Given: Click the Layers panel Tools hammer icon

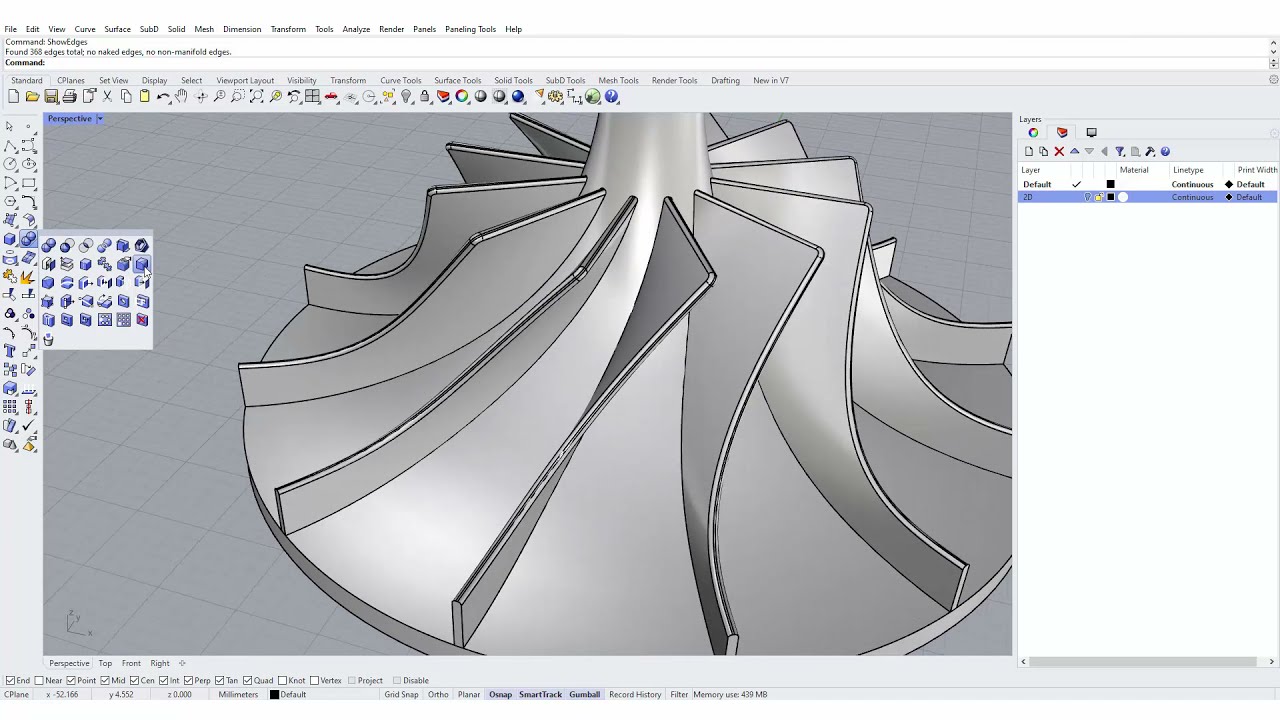Looking at the screenshot, I should click(x=1150, y=152).
